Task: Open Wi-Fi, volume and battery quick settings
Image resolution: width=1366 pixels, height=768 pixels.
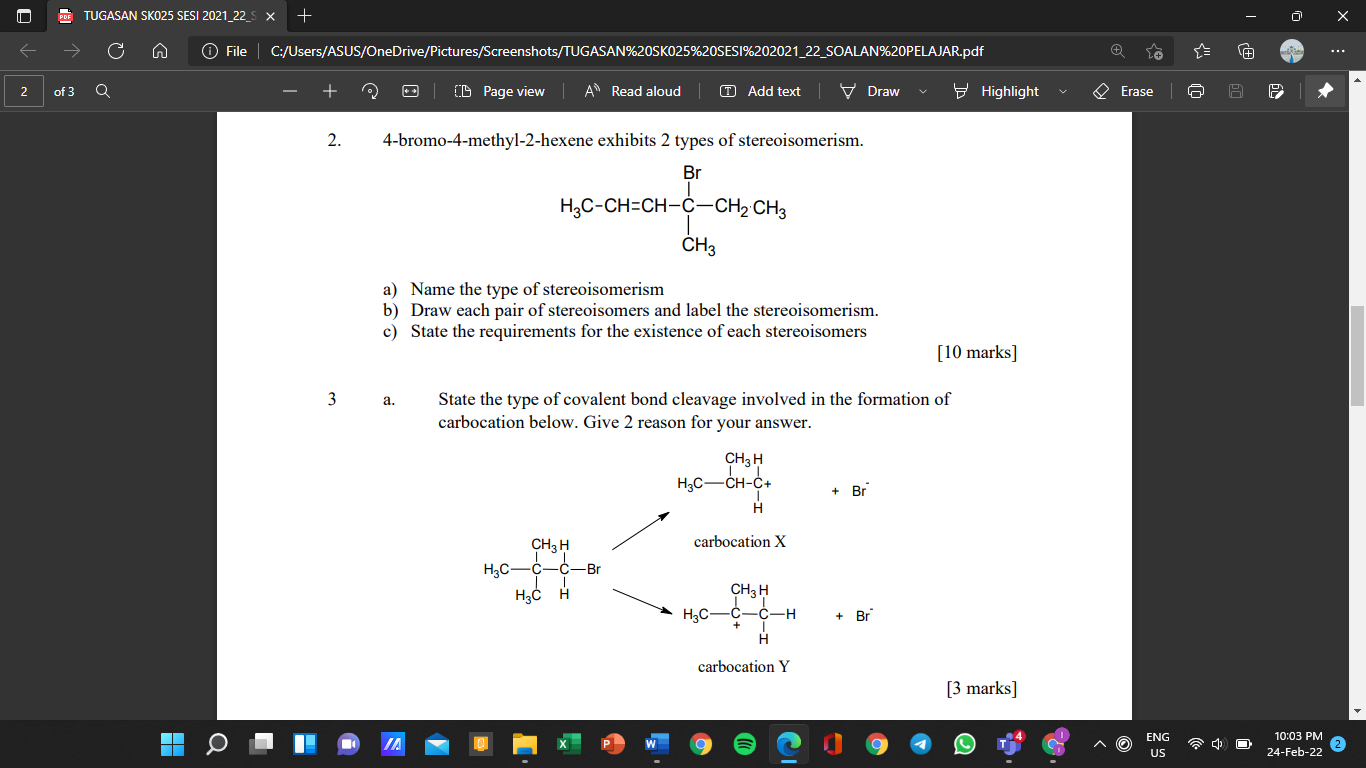Action: (x=1219, y=744)
